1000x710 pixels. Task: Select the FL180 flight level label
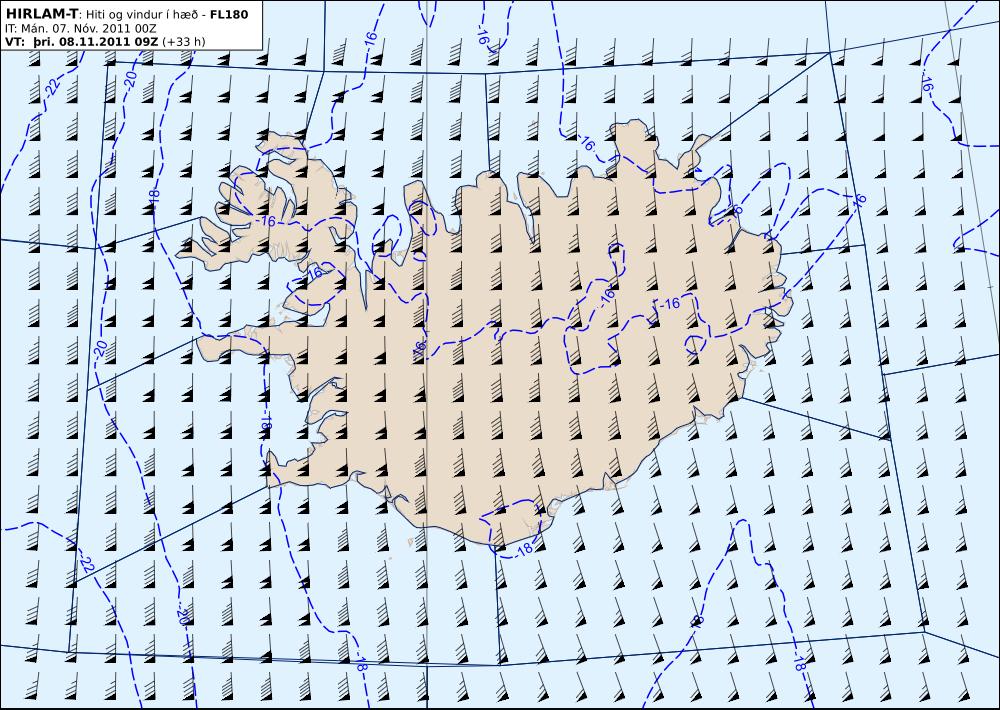[x=229, y=14]
